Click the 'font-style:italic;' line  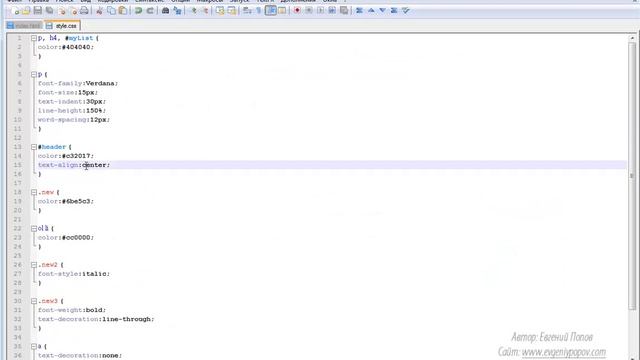pyautogui.click(x=74, y=274)
